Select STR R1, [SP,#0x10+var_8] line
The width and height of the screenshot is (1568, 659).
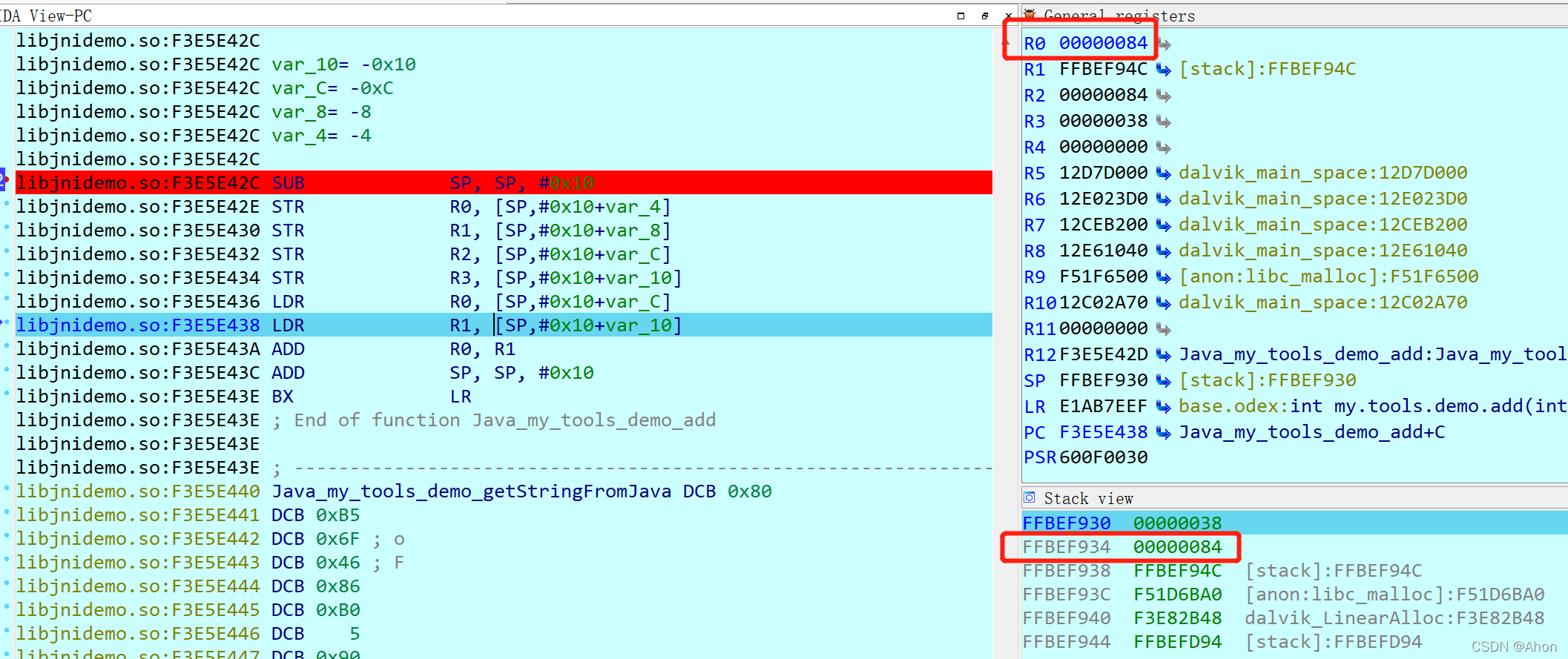tap(504, 231)
